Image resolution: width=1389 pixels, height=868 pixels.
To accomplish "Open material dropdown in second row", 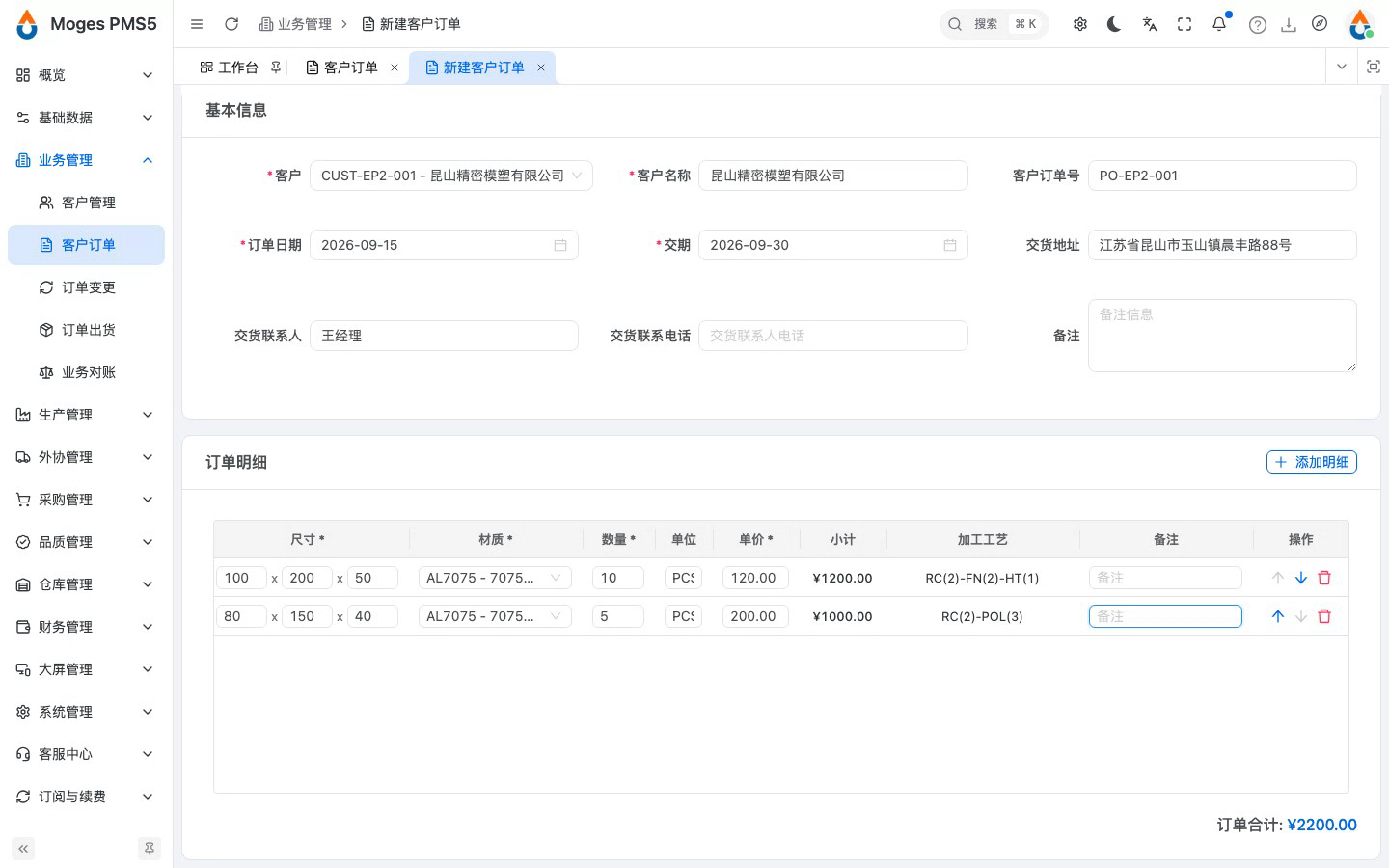I will pyautogui.click(x=495, y=616).
